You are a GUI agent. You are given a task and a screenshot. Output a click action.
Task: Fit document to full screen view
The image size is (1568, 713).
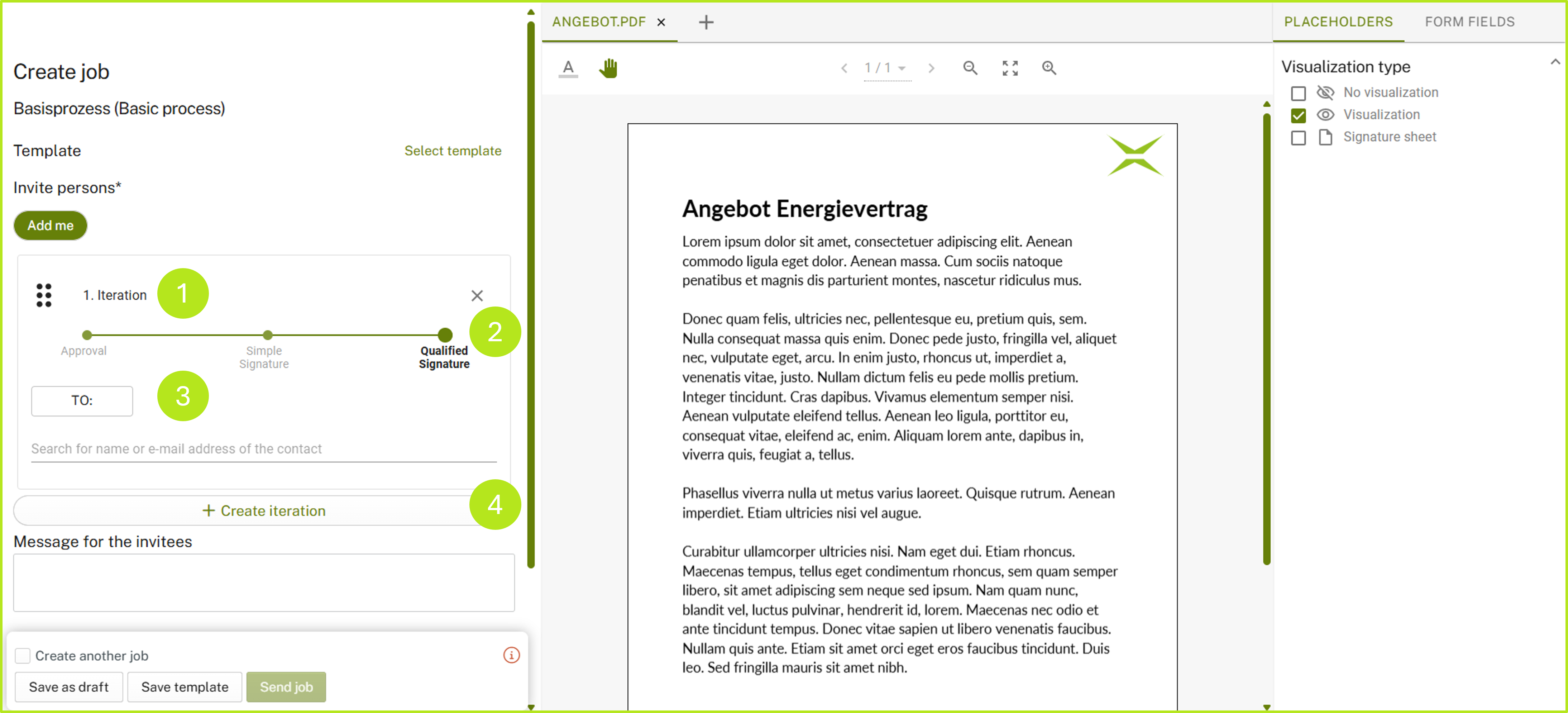(1010, 68)
